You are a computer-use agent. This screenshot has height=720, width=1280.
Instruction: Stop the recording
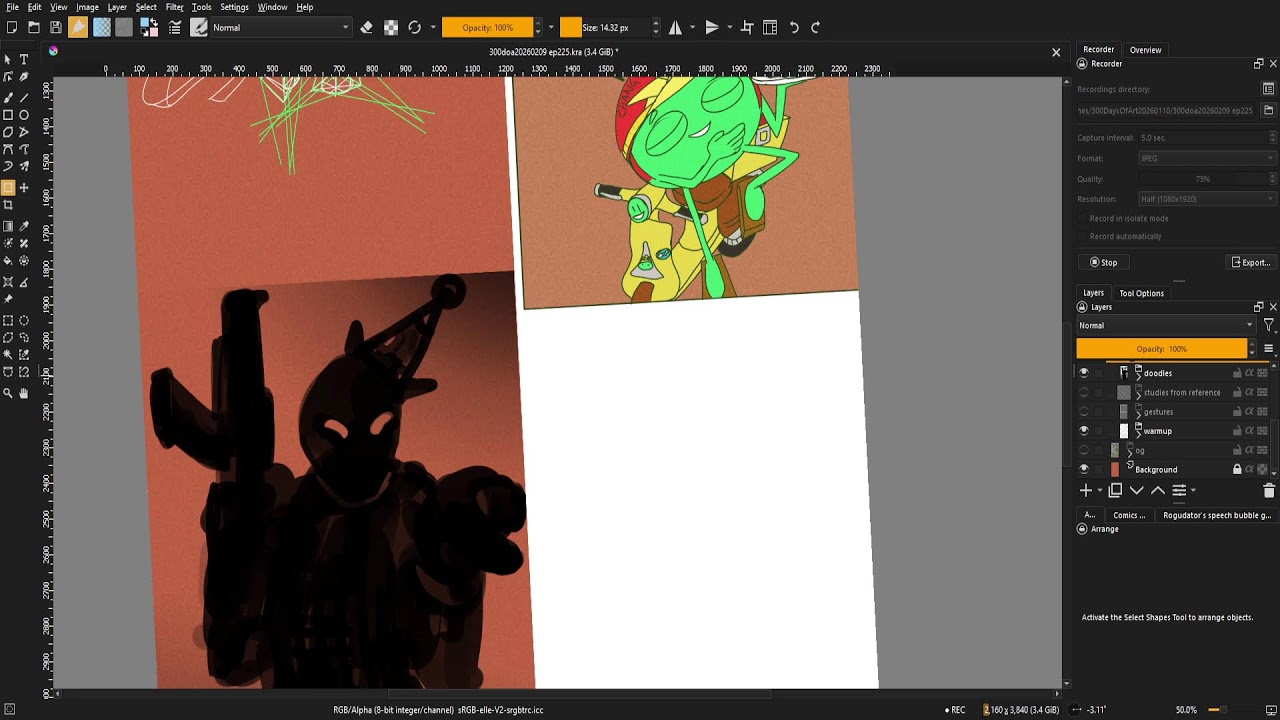(x=1103, y=262)
